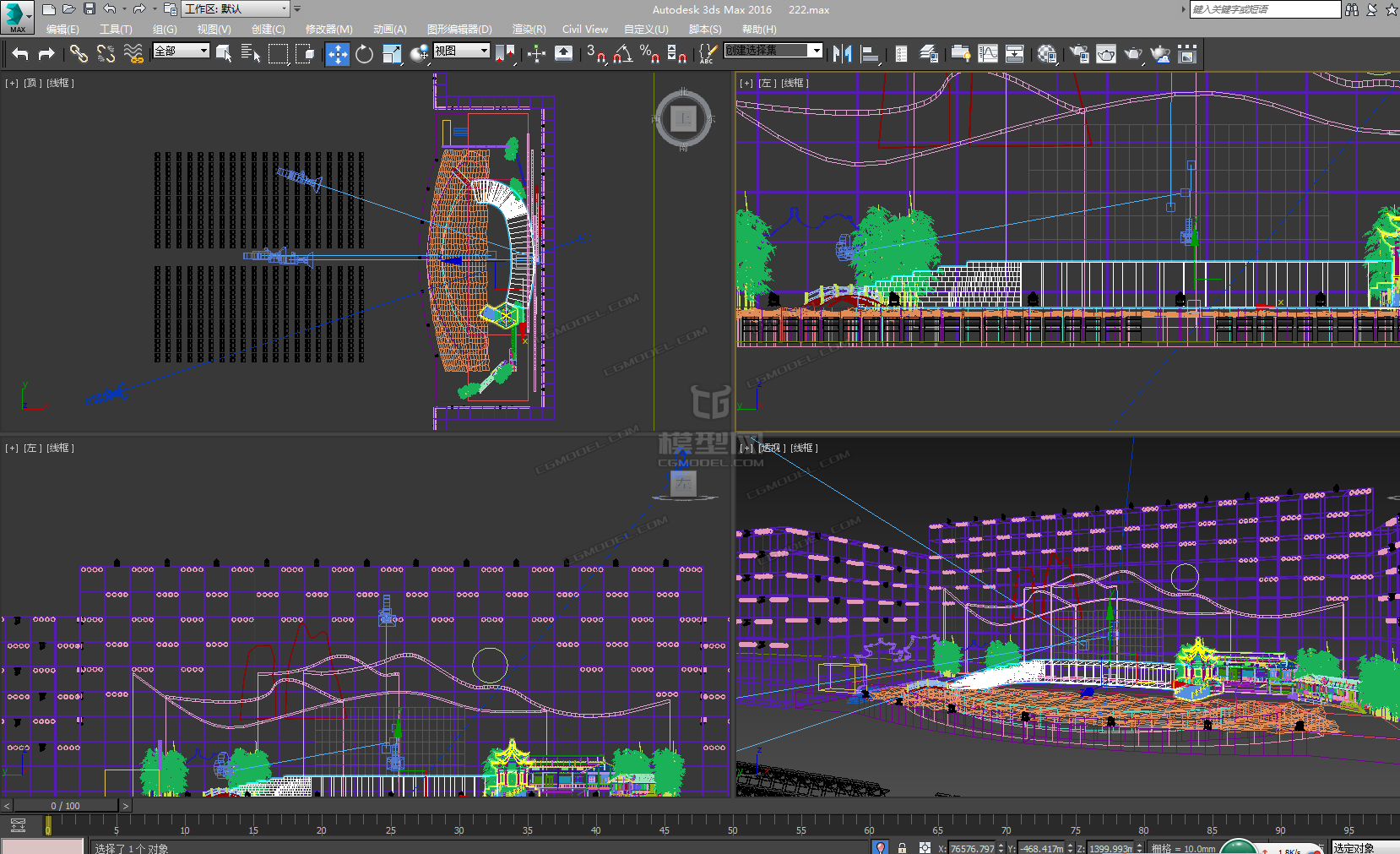Click the Mirror tool icon
Image resolution: width=1400 pixels, height=854 pixels.
tap(842, 55)
